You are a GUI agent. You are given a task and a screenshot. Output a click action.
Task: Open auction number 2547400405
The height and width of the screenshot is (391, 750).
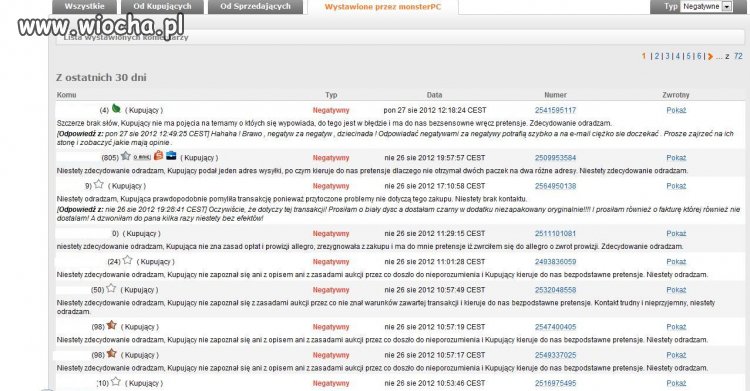click(x=555, y=327)
